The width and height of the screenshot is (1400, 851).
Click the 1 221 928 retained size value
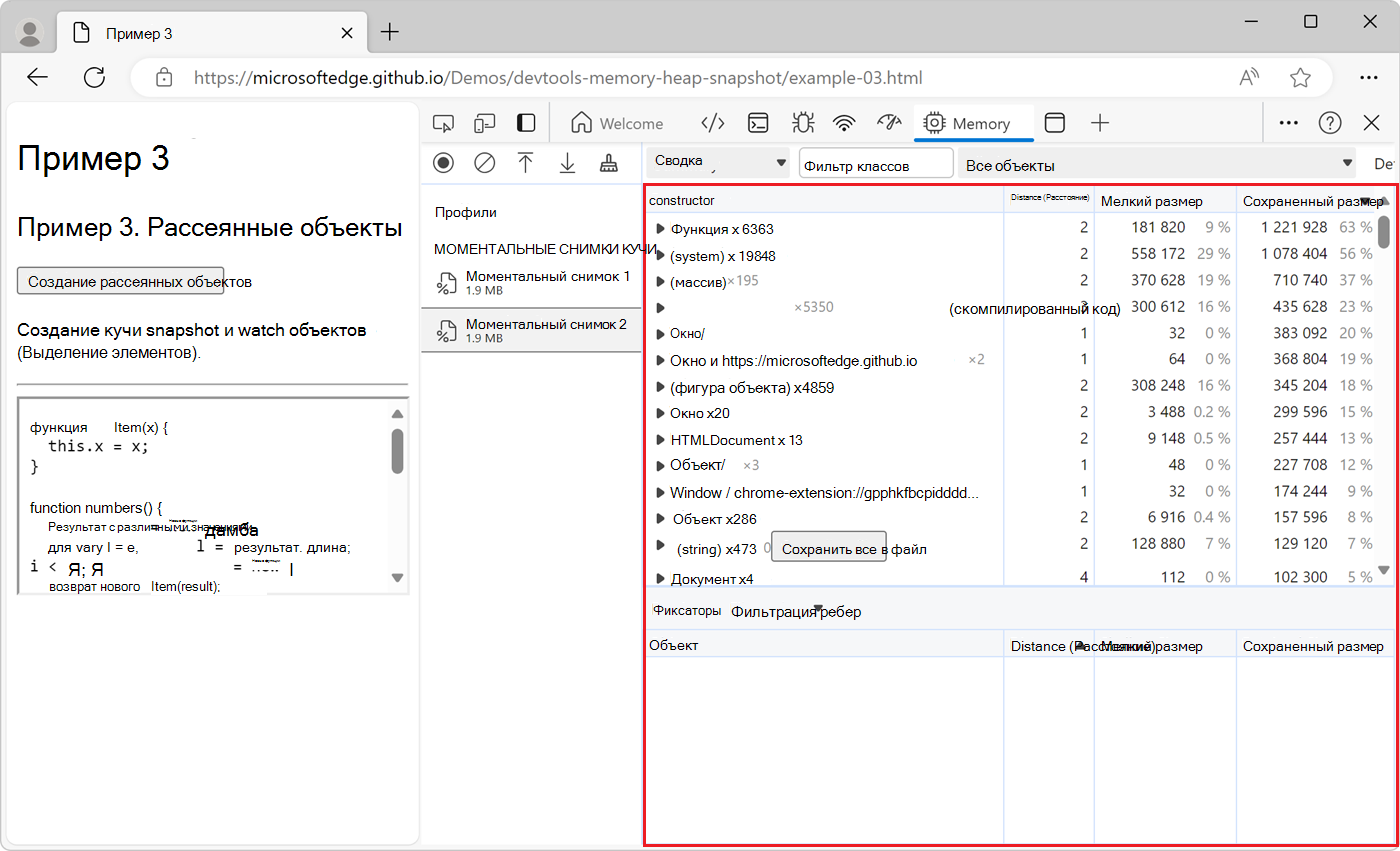point(1294,228)
